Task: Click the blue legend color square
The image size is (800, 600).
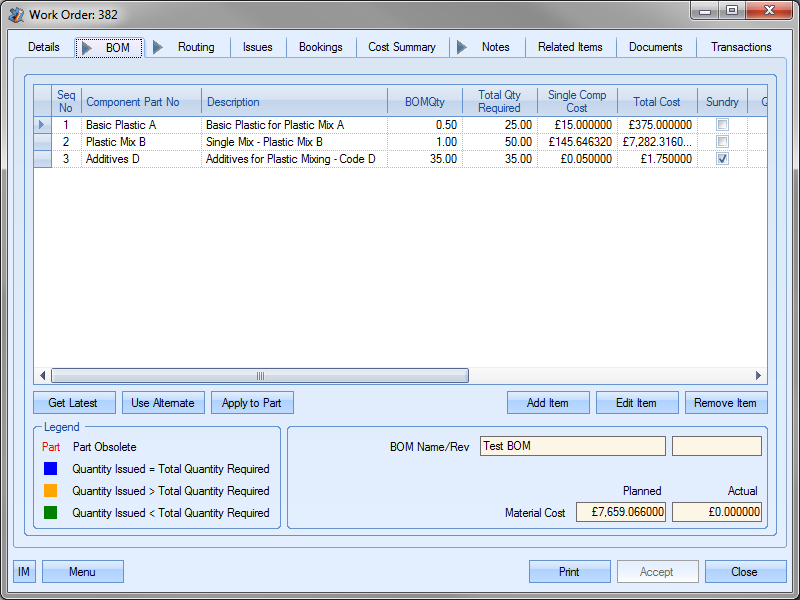Action: (x=51, y=469)
